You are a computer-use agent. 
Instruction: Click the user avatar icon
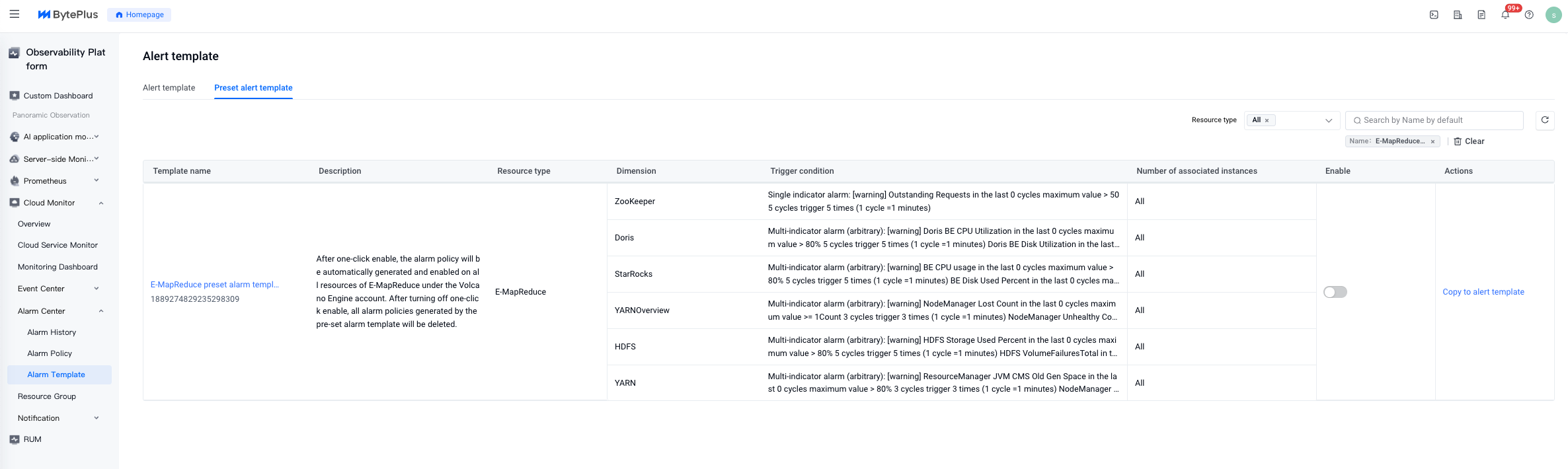[x=1553, y=15]
